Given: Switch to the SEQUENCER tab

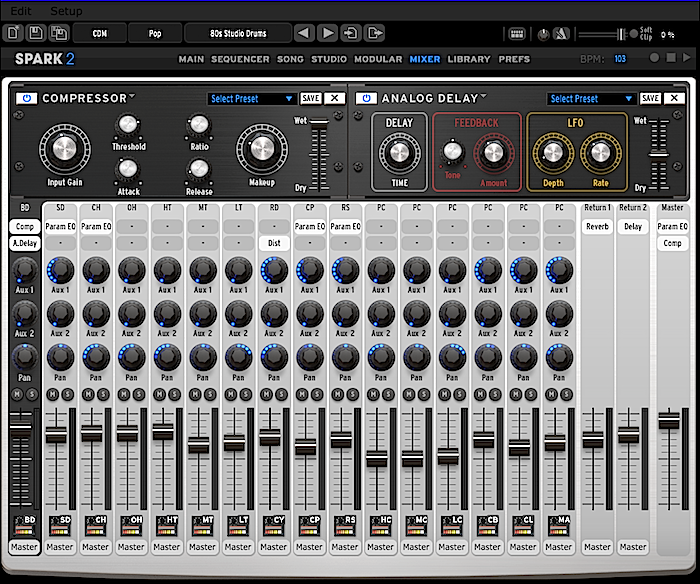Looking at the screenshot, I should [240, 59].
